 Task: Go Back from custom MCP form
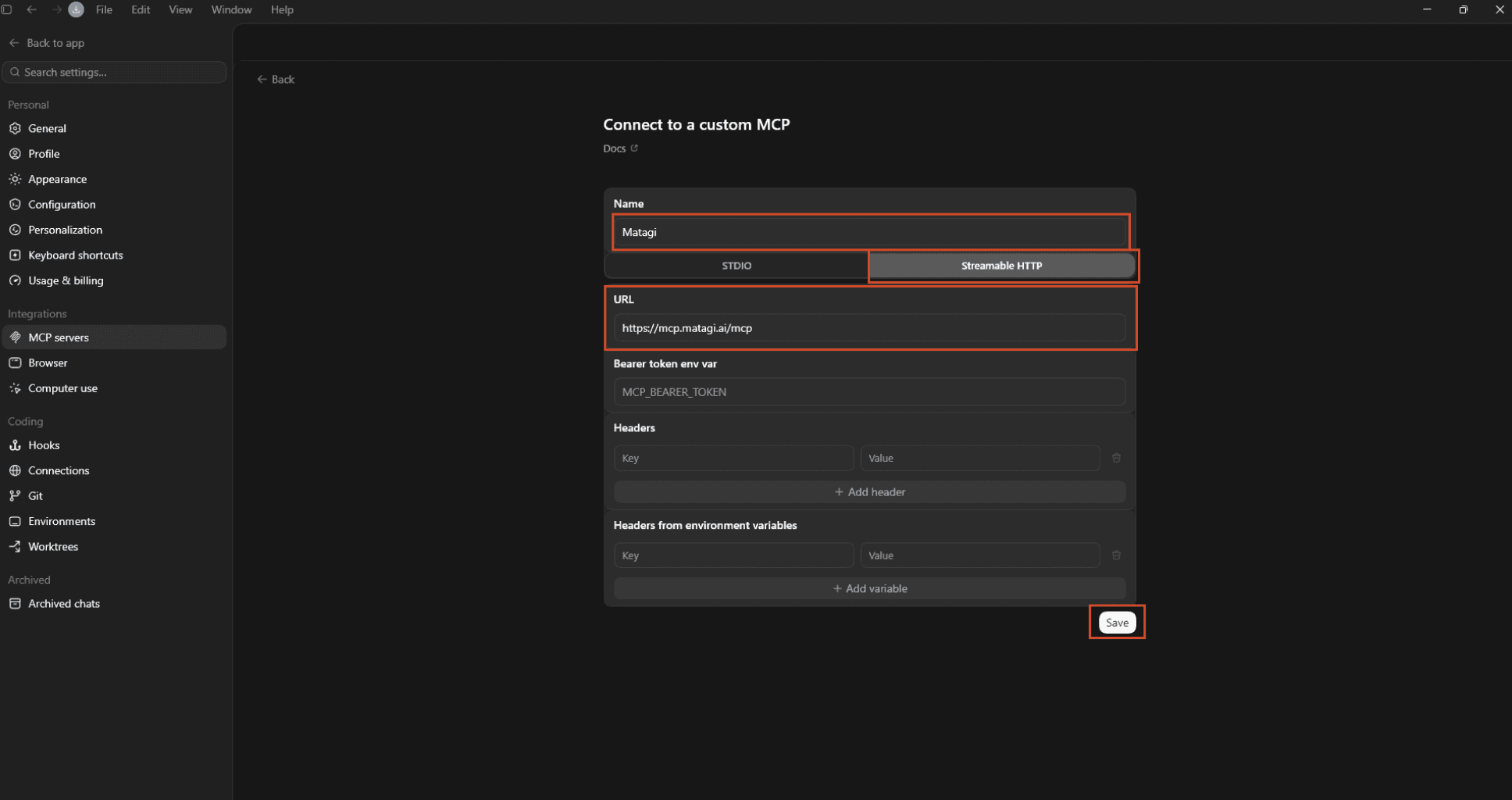tap(276, 80)
